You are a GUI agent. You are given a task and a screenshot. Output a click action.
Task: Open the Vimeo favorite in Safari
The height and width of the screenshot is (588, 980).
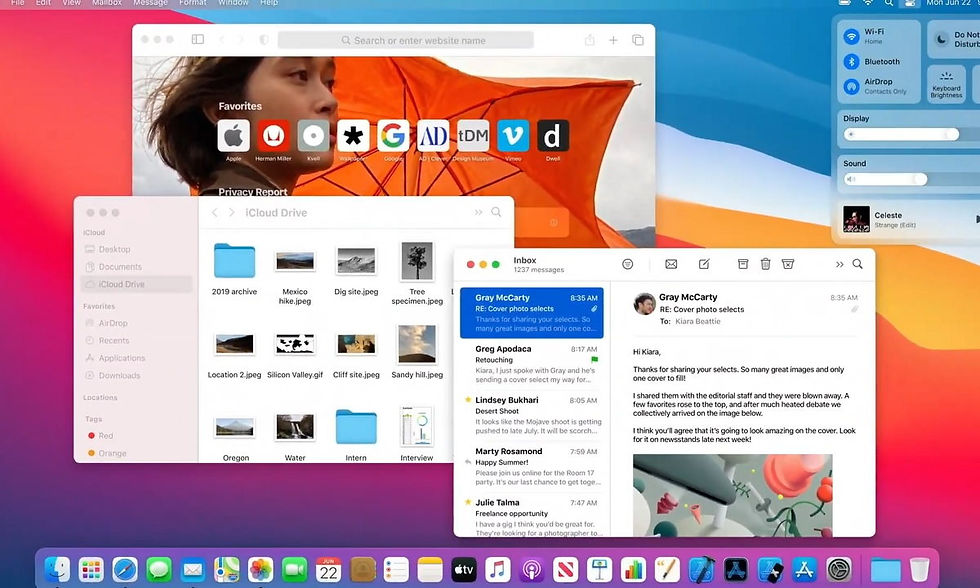(x=513, y=136)
